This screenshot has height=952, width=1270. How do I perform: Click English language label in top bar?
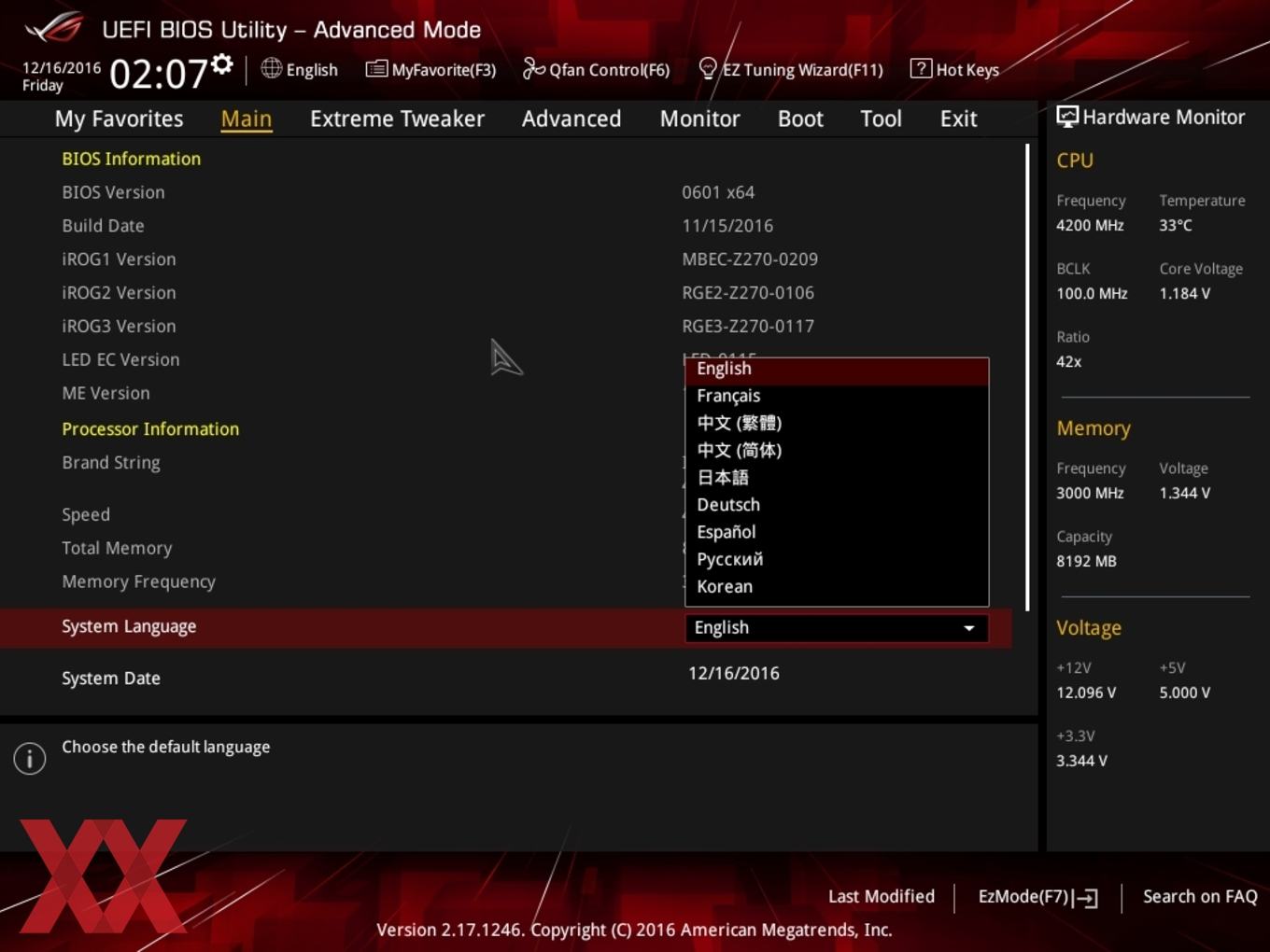coord(312,70)
